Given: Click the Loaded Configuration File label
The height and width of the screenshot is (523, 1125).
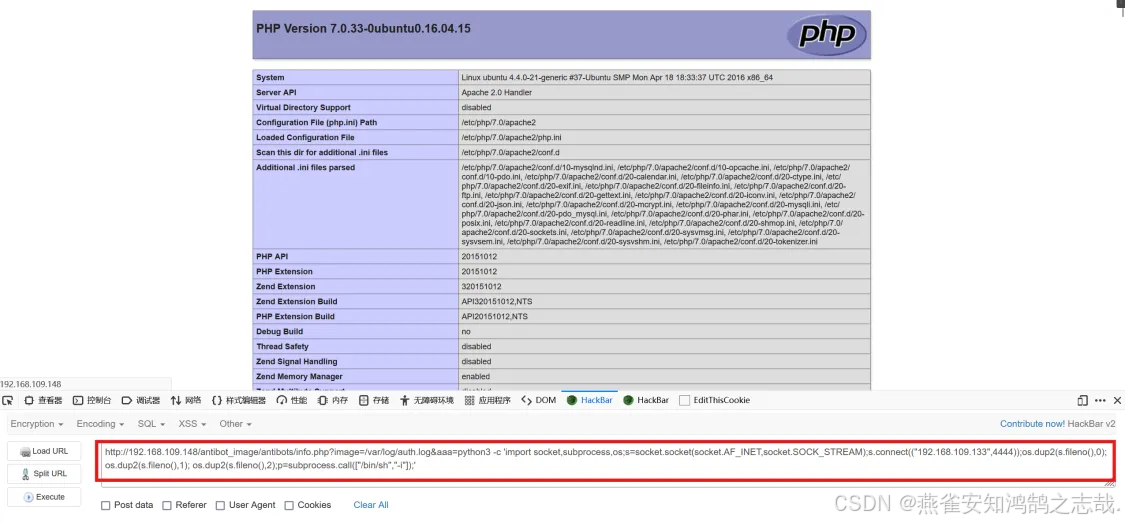Looking at the screenshot, I should click(x=305, y=138).
